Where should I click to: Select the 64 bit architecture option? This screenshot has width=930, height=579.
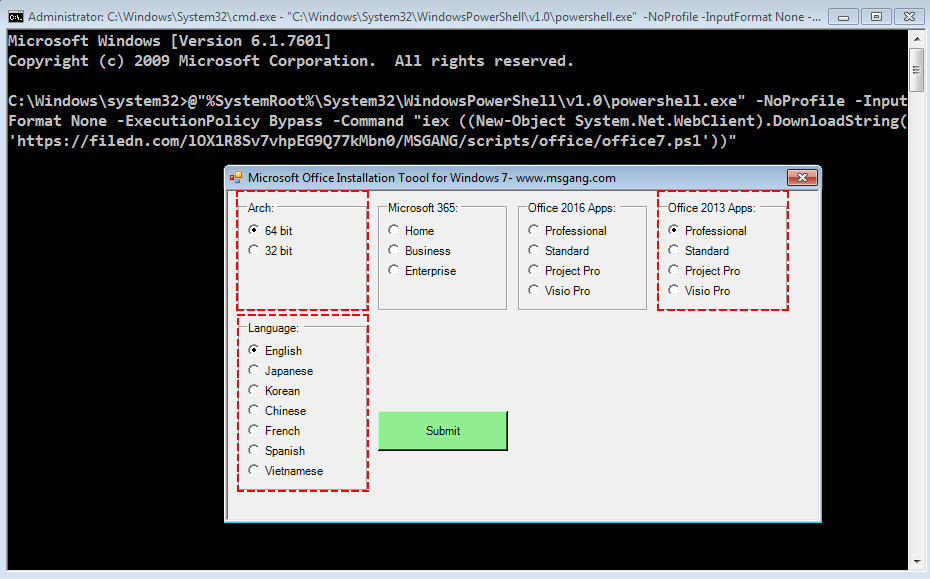click(x=270, y=230)
